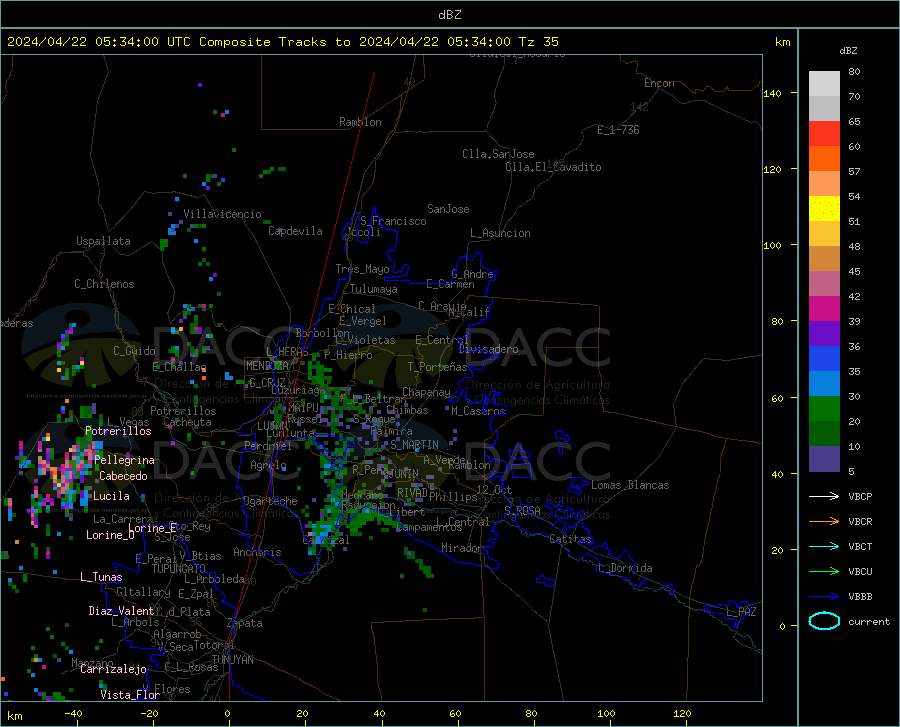Click the Lomas_Blancas label

pos(630,485)
